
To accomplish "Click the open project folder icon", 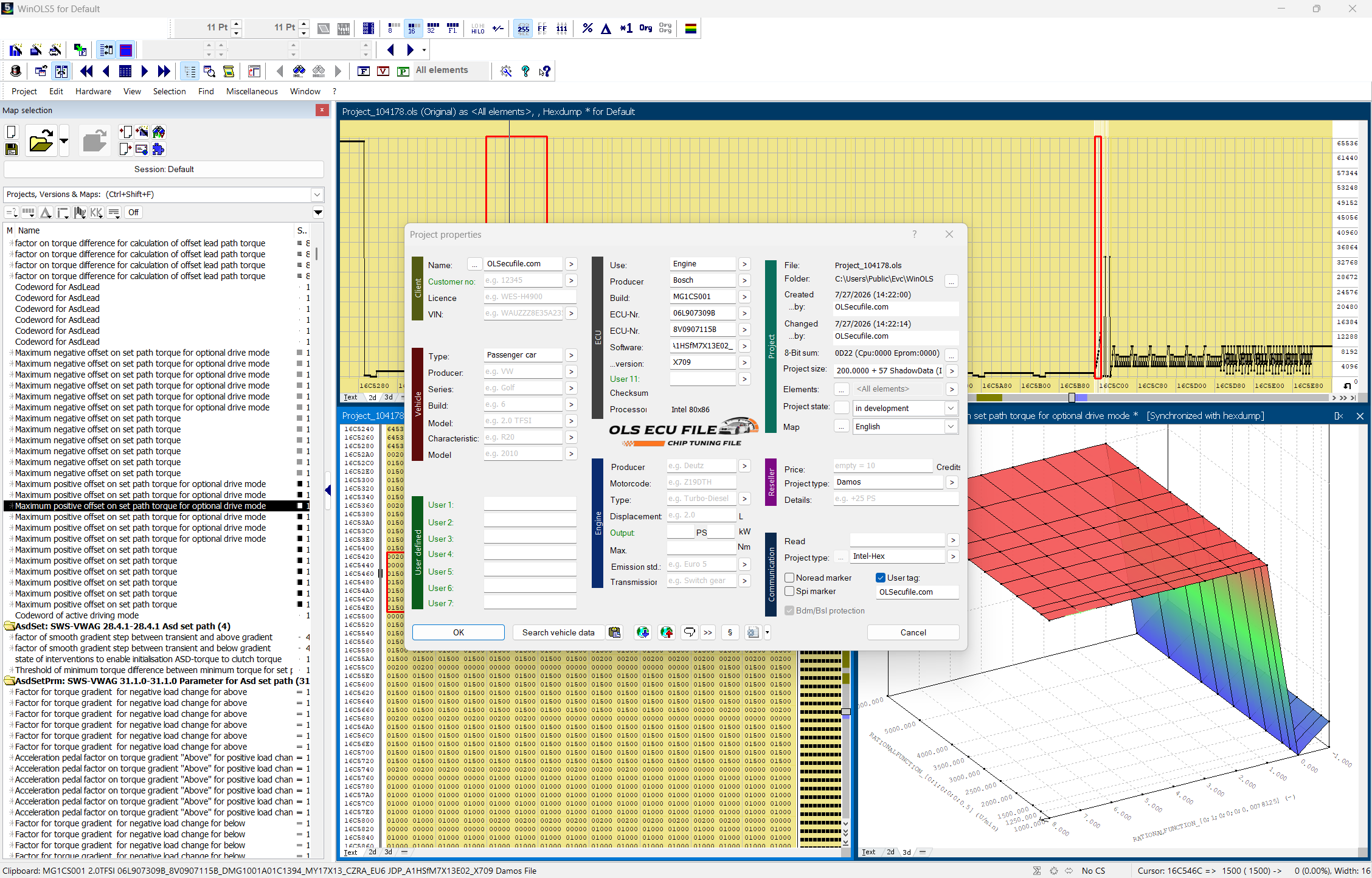I will (41, 141).
